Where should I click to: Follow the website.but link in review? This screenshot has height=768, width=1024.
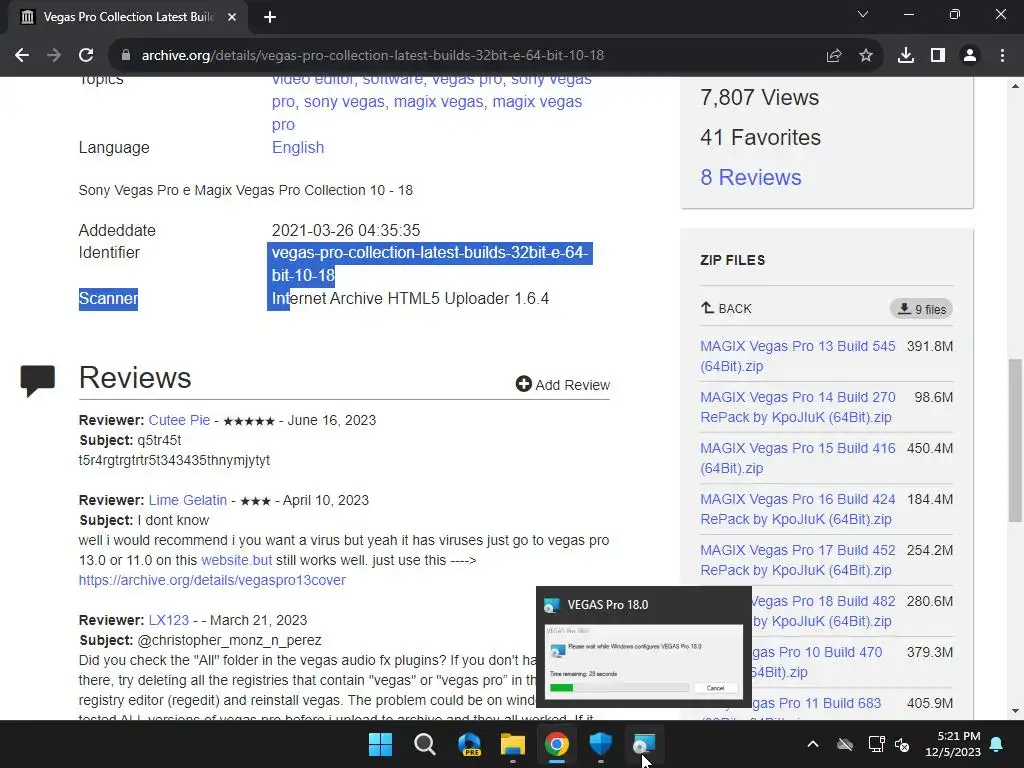[236, 560]
